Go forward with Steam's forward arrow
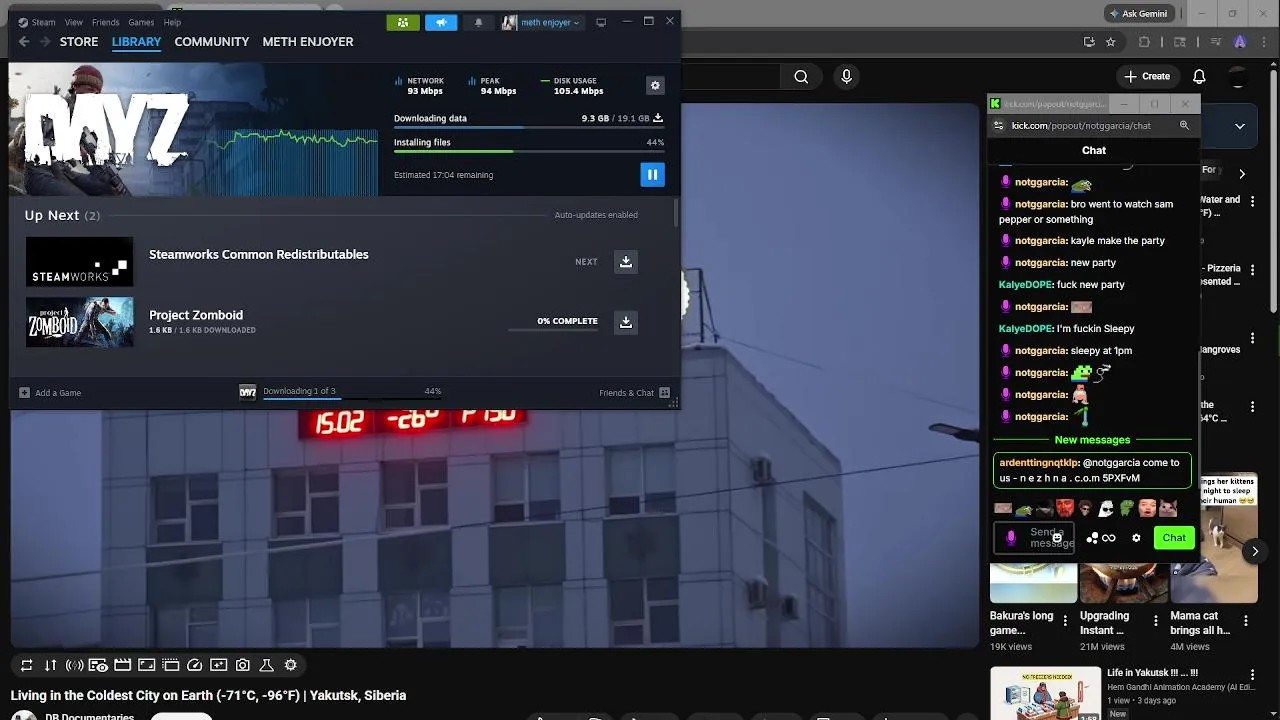This screenshot has width=1280, height=720. 44,42
